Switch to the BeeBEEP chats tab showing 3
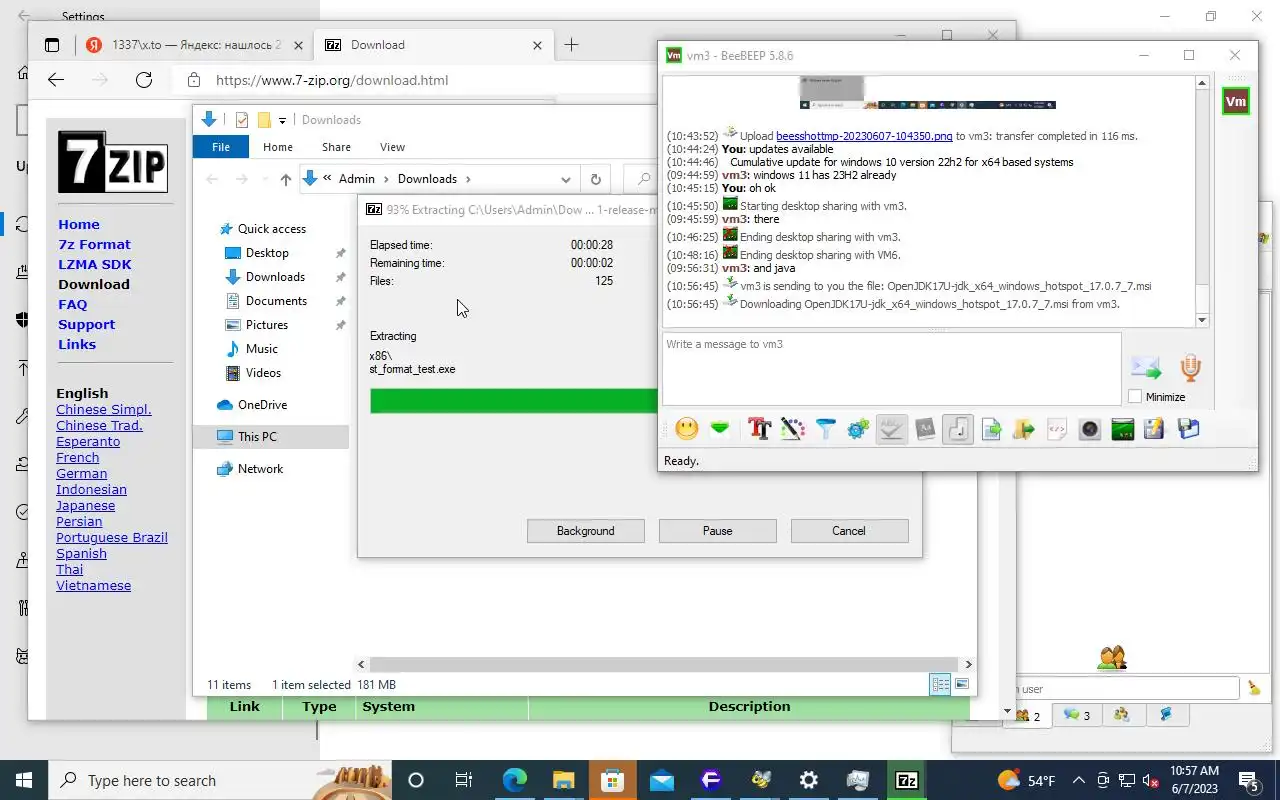 pyautogui.click(x=1077, y=715)
